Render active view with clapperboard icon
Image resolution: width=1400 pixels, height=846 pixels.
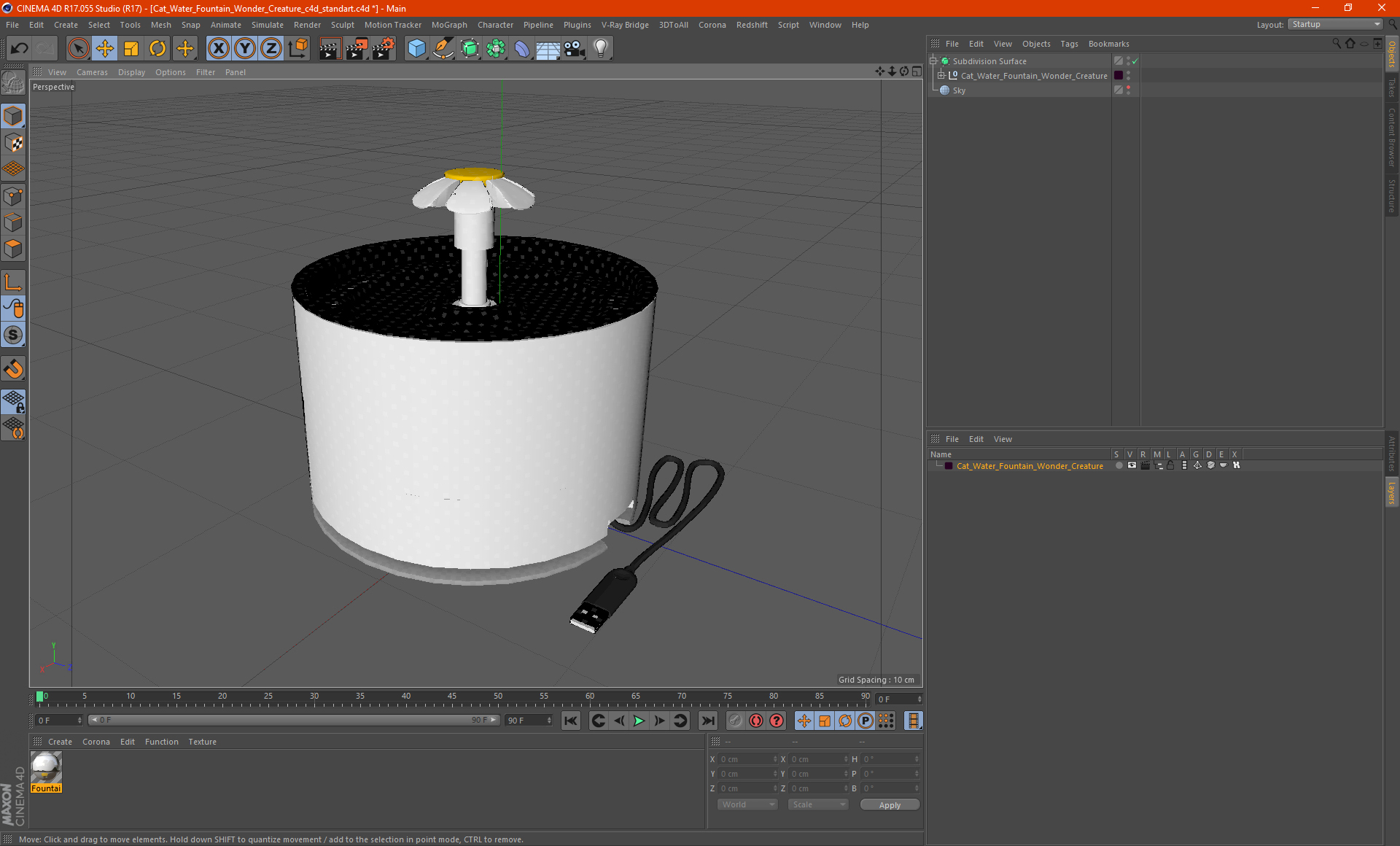coord(330,48)
